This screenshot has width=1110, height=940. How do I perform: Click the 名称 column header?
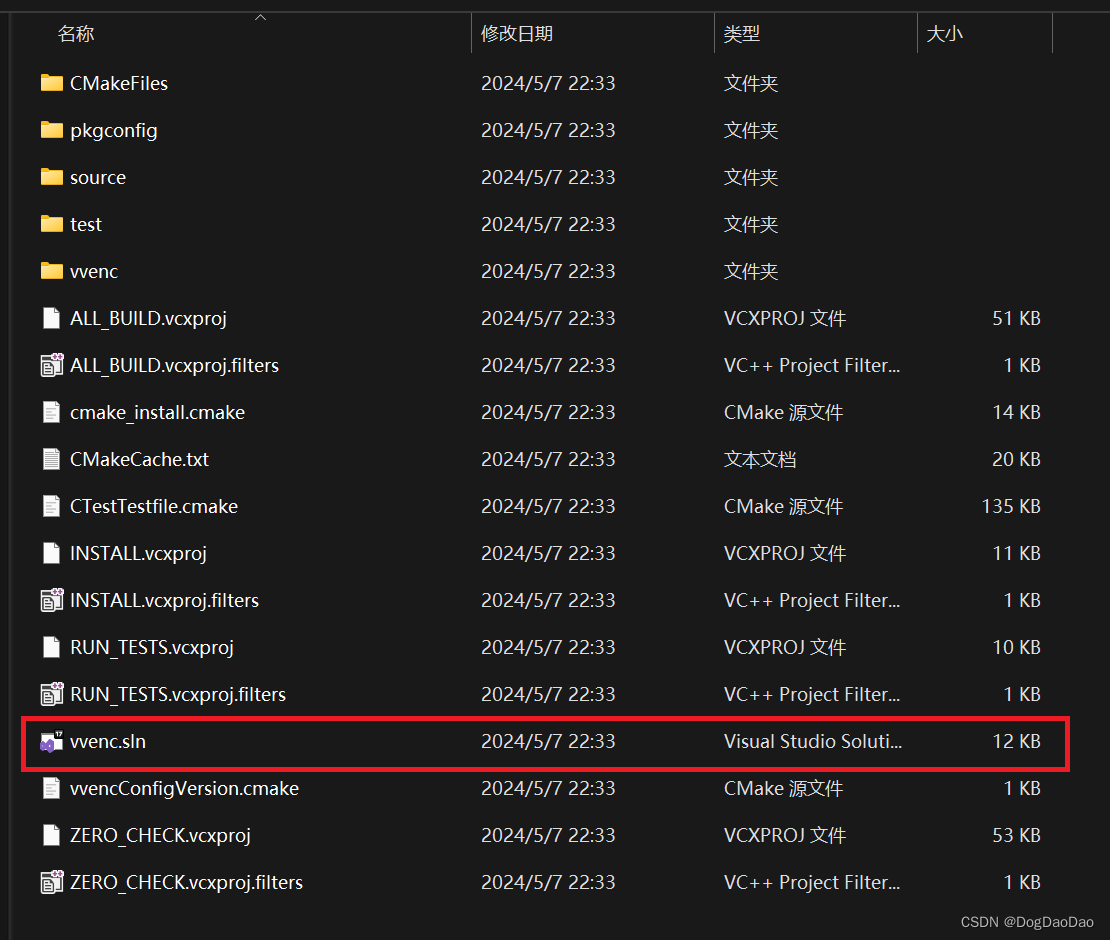click(75, 33)
